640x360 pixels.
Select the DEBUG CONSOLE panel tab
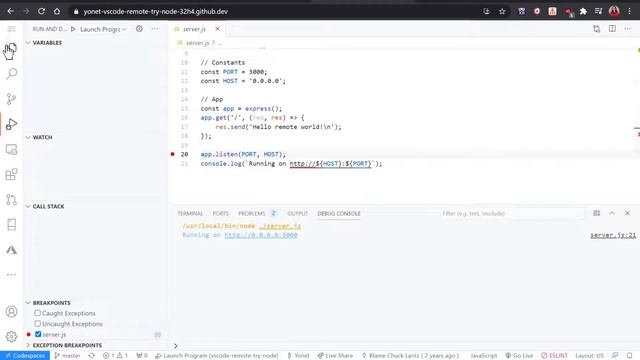tap(339, 213)
